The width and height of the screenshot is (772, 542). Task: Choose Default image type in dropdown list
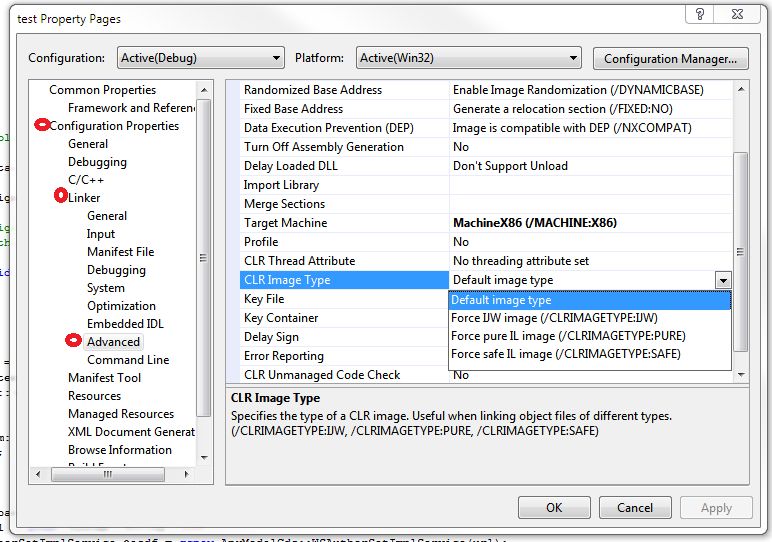tap(589, 300)
